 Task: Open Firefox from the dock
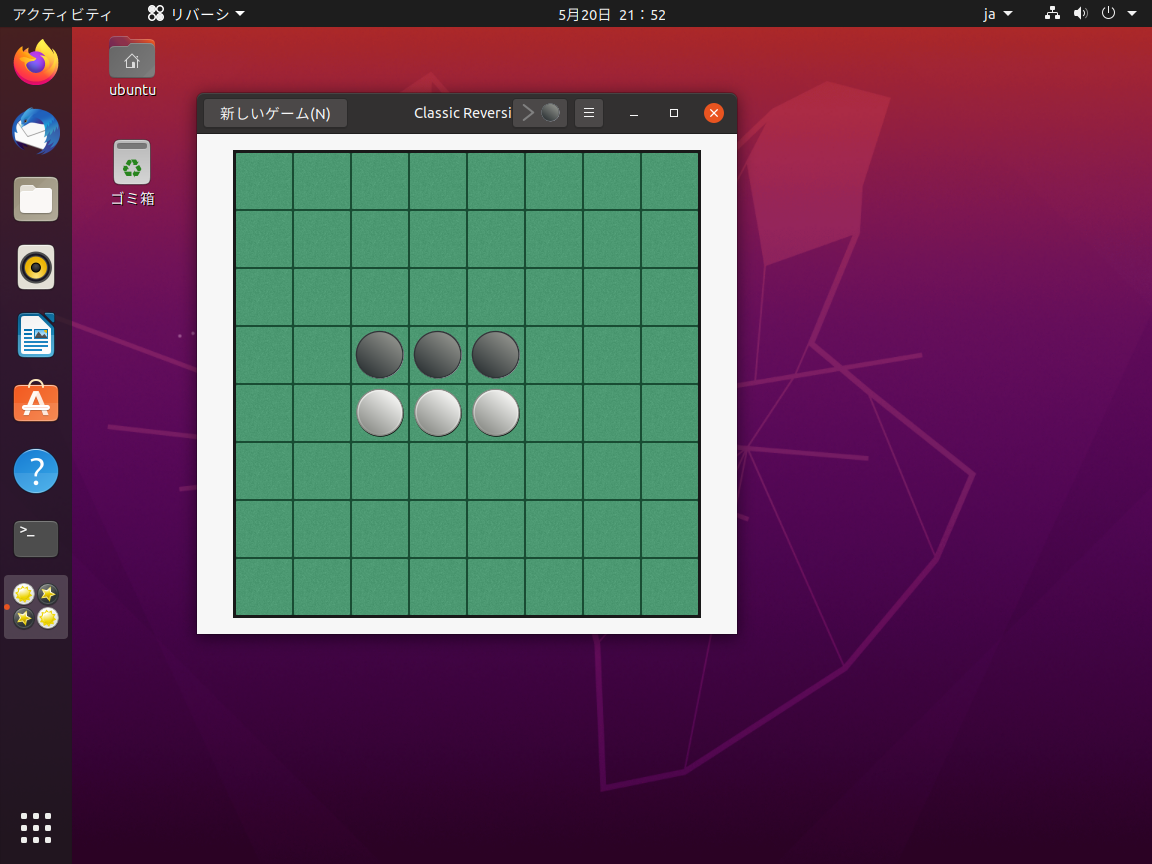36,62
